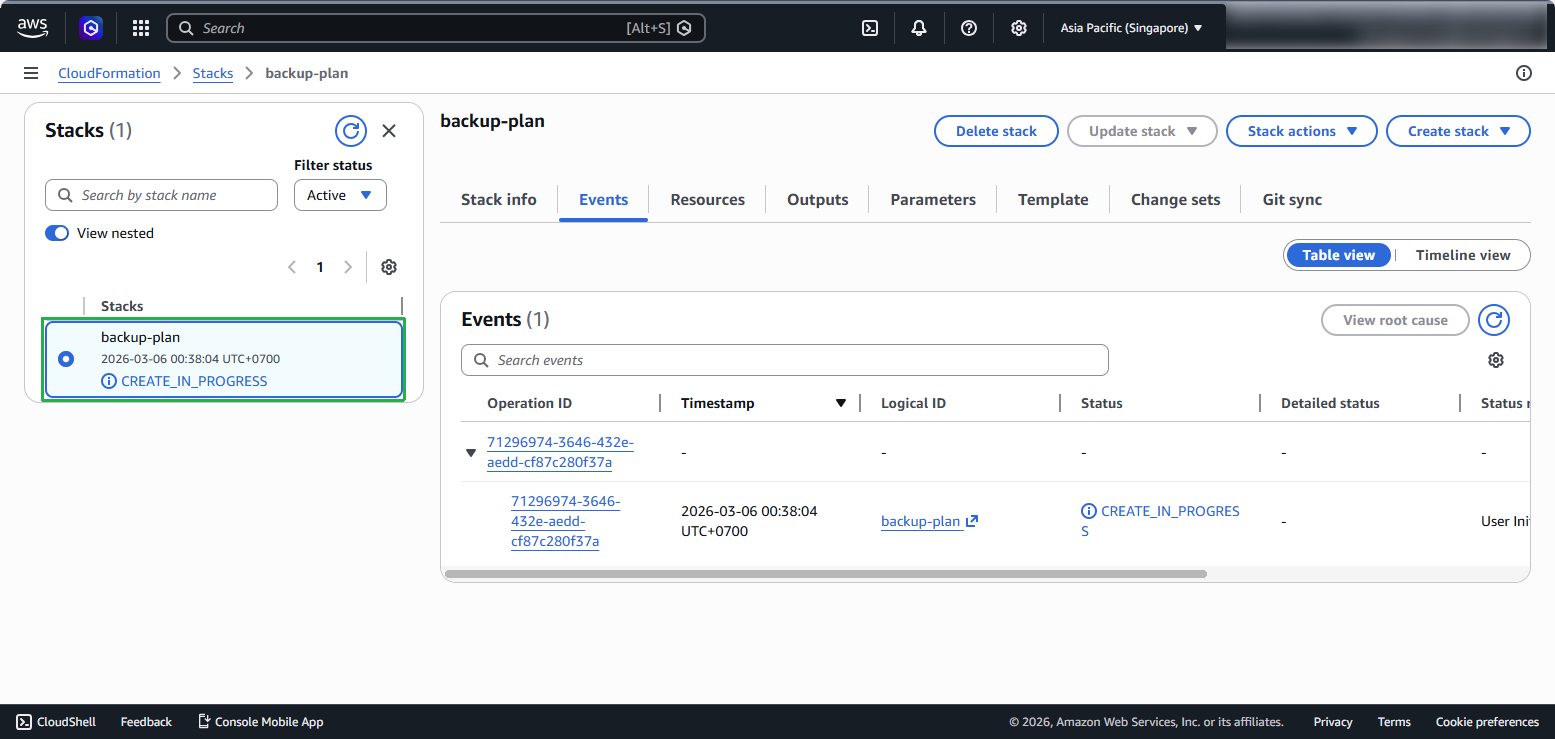This screenshot has width=1555, height=739.
Task: Open the top bar settings gear
Action: (1018, 28)
